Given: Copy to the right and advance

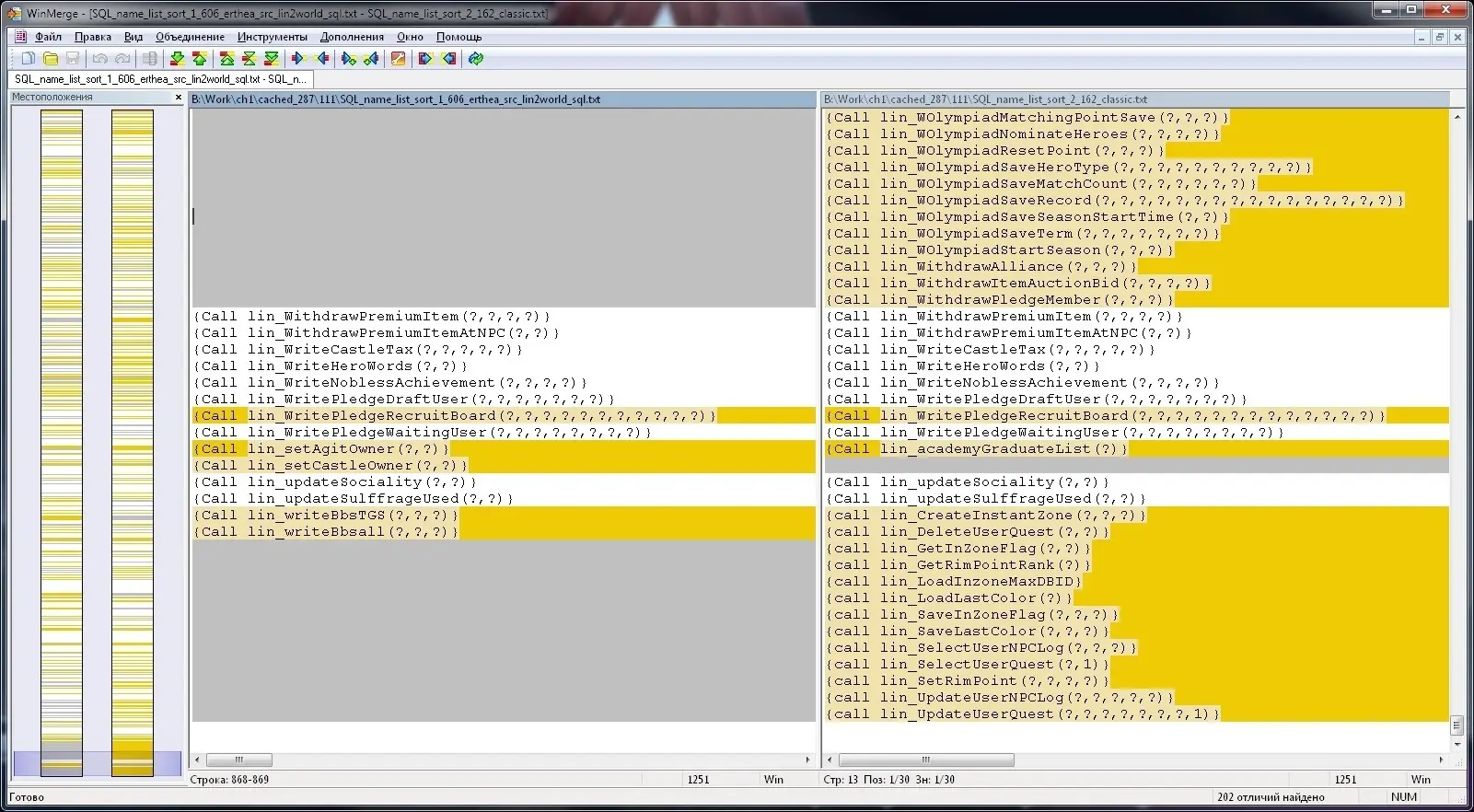Looking at the screenshot, I should (x=348, y=59).
